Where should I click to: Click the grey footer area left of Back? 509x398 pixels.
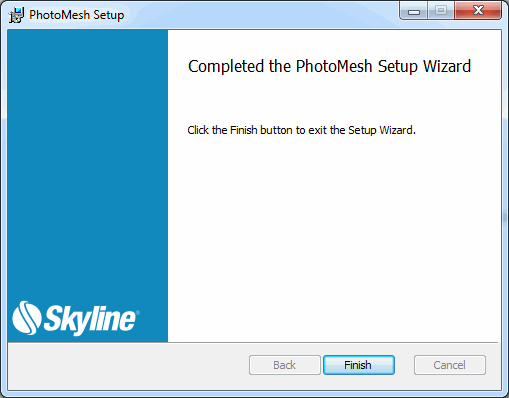point(128,365)
